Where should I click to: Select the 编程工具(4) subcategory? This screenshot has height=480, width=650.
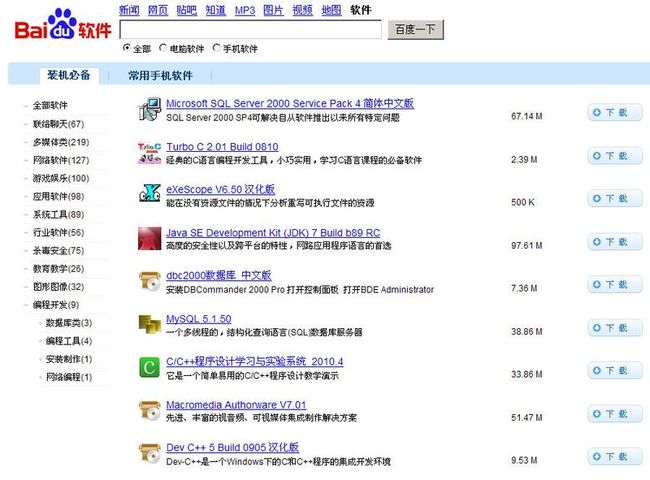point(69,341)
